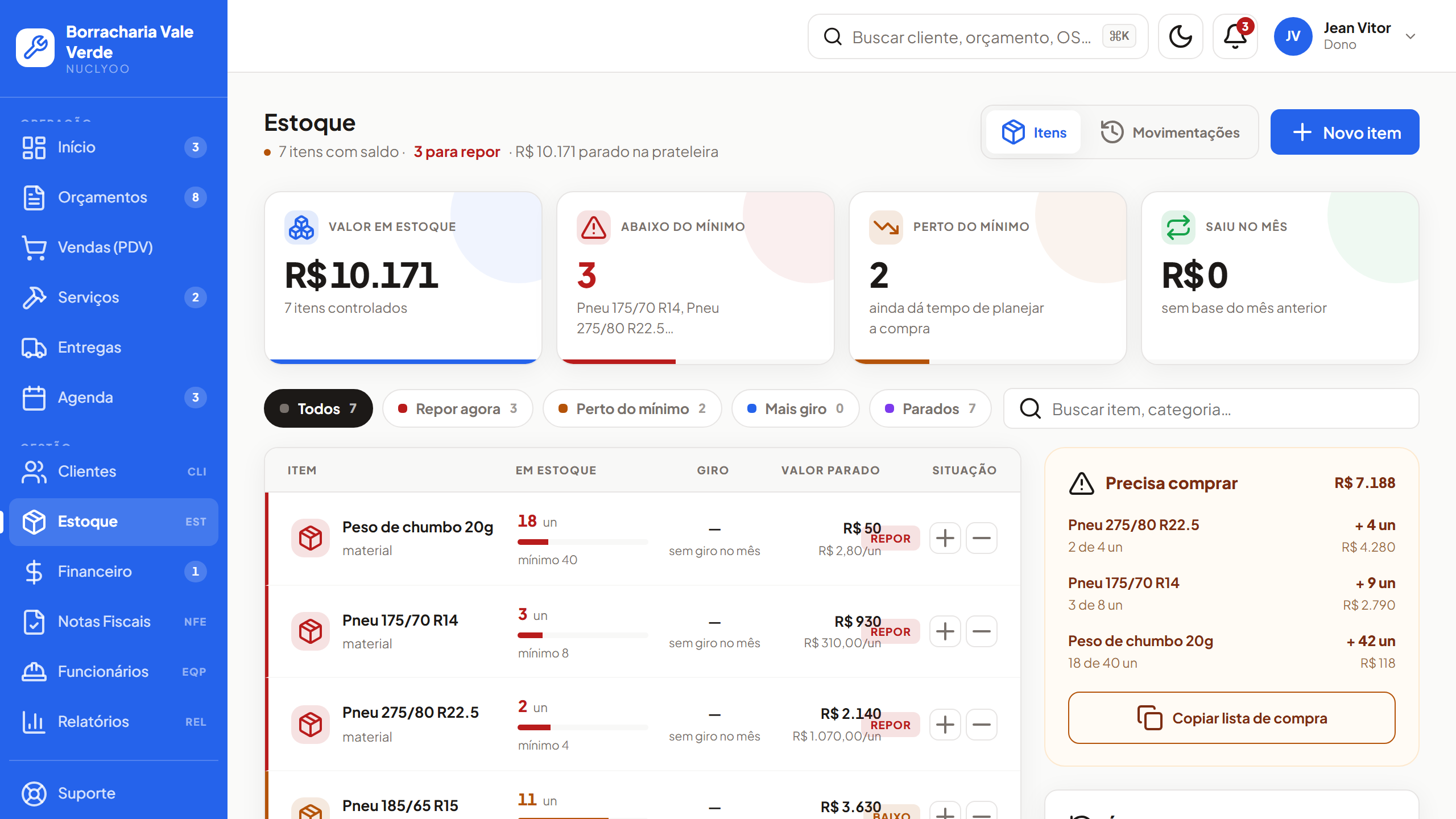Filter list by Repor agora
The image size is (1456, 819).
[x=458, y=408]
